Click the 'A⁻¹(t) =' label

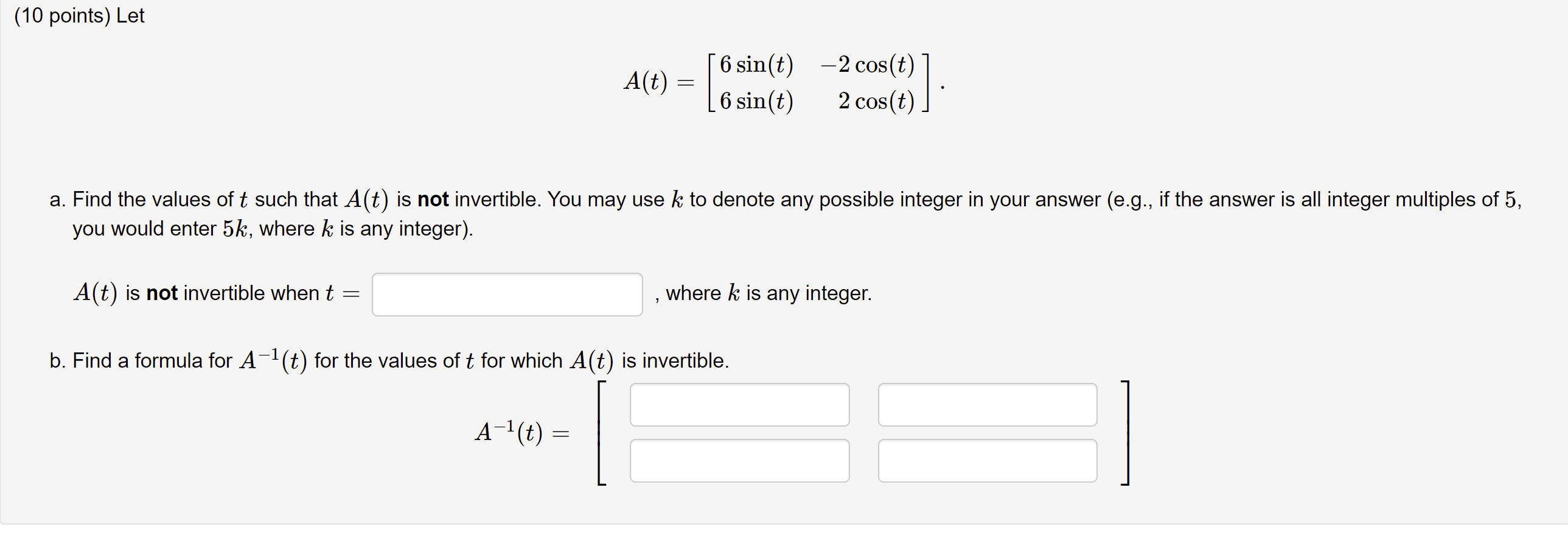click(523, 433)
